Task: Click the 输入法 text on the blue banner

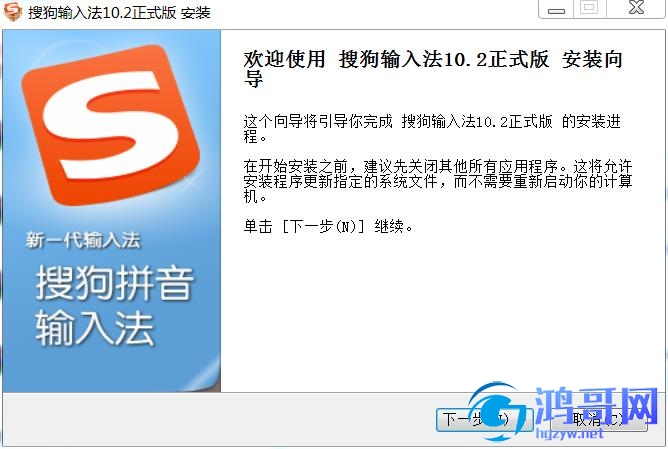Action: coord(95,327)
